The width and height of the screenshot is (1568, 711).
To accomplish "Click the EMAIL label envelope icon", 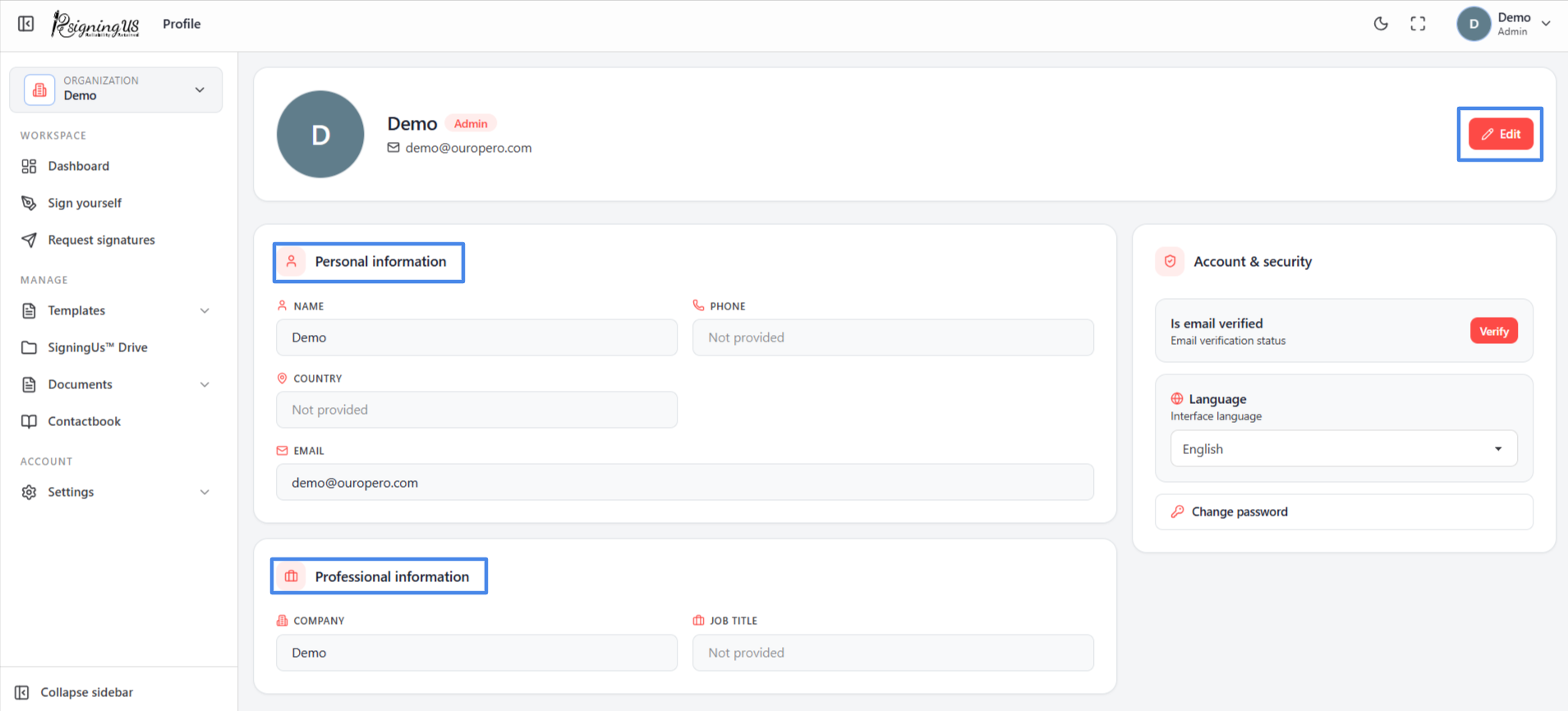I will pyautogui.click(x=283, y=451).
